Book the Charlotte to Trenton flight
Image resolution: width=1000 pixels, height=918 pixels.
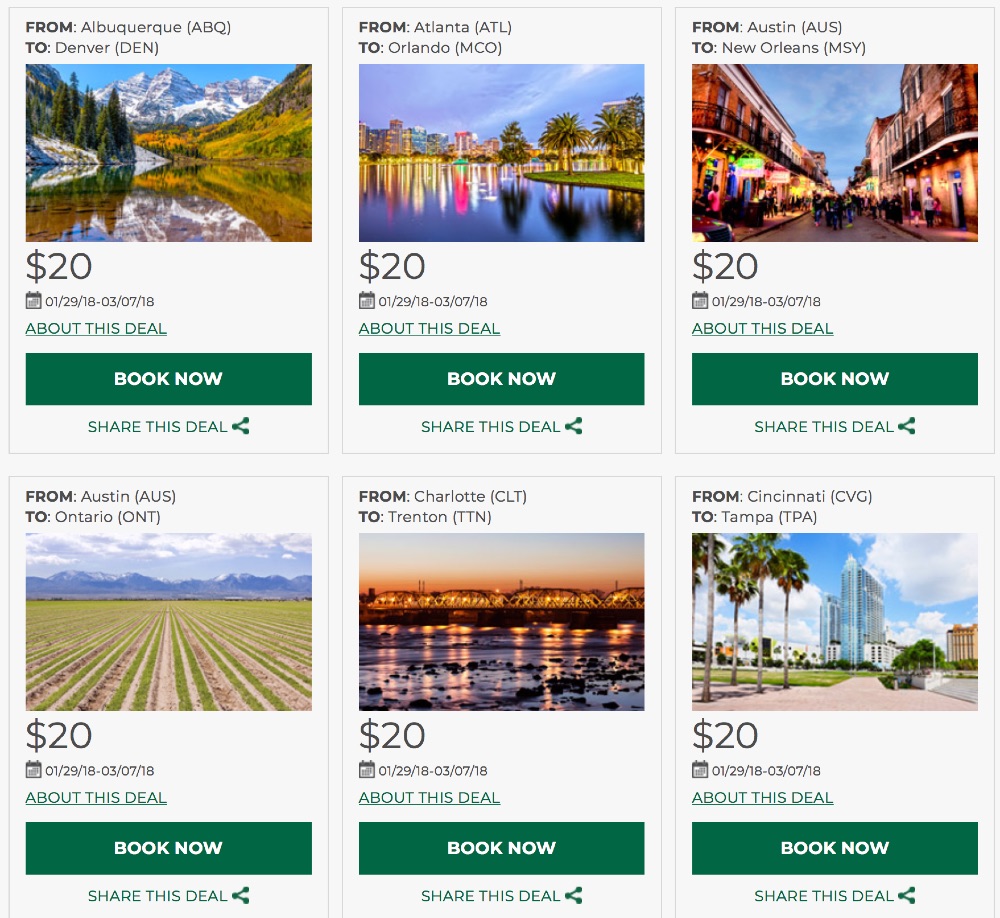501,848
